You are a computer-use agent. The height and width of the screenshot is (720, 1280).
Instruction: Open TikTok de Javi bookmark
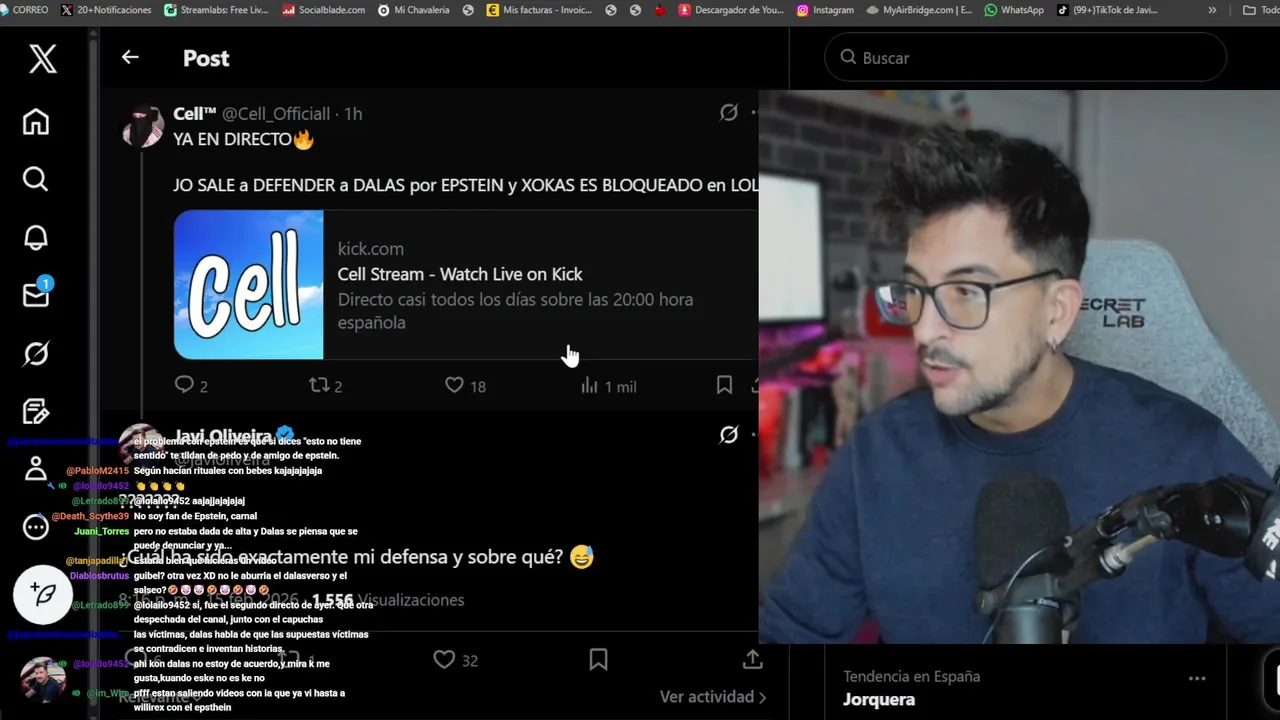tap(1107, 10)
